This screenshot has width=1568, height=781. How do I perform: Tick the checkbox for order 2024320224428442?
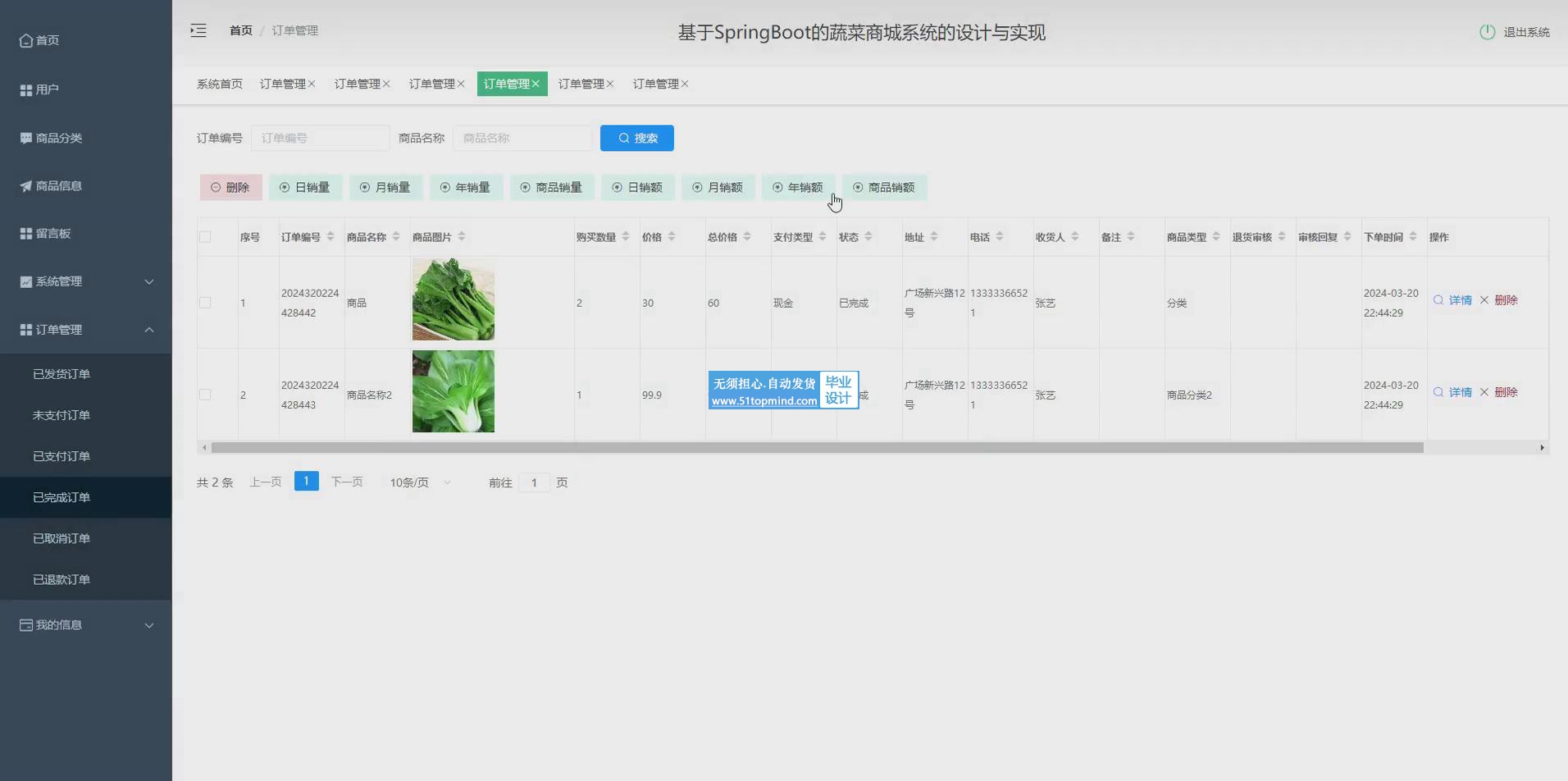[x=205, y=303]
